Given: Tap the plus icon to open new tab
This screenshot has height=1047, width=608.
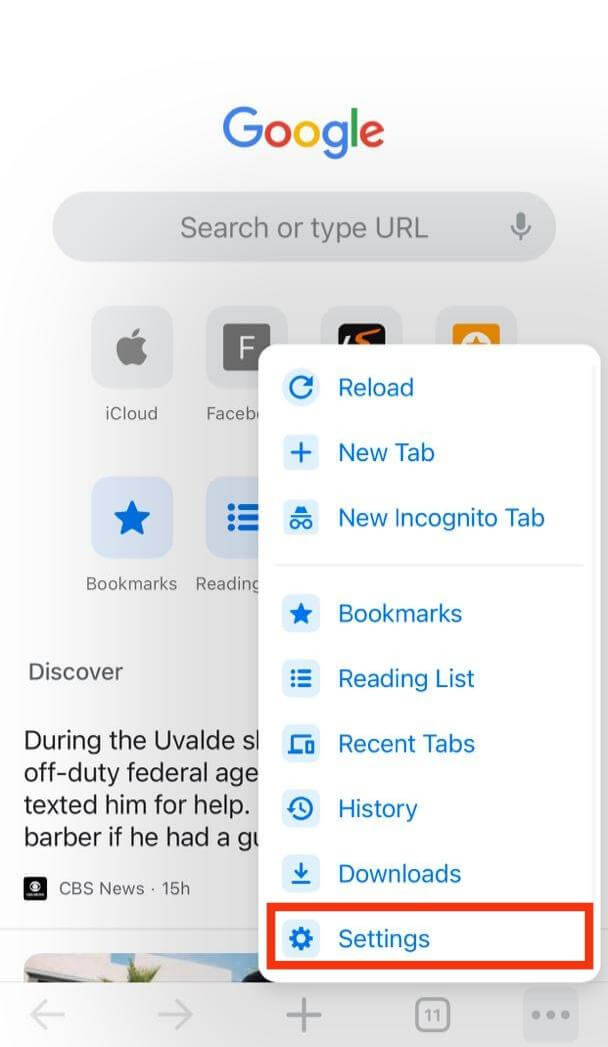Looking at the screenshot, I should tap(303, 1014).
